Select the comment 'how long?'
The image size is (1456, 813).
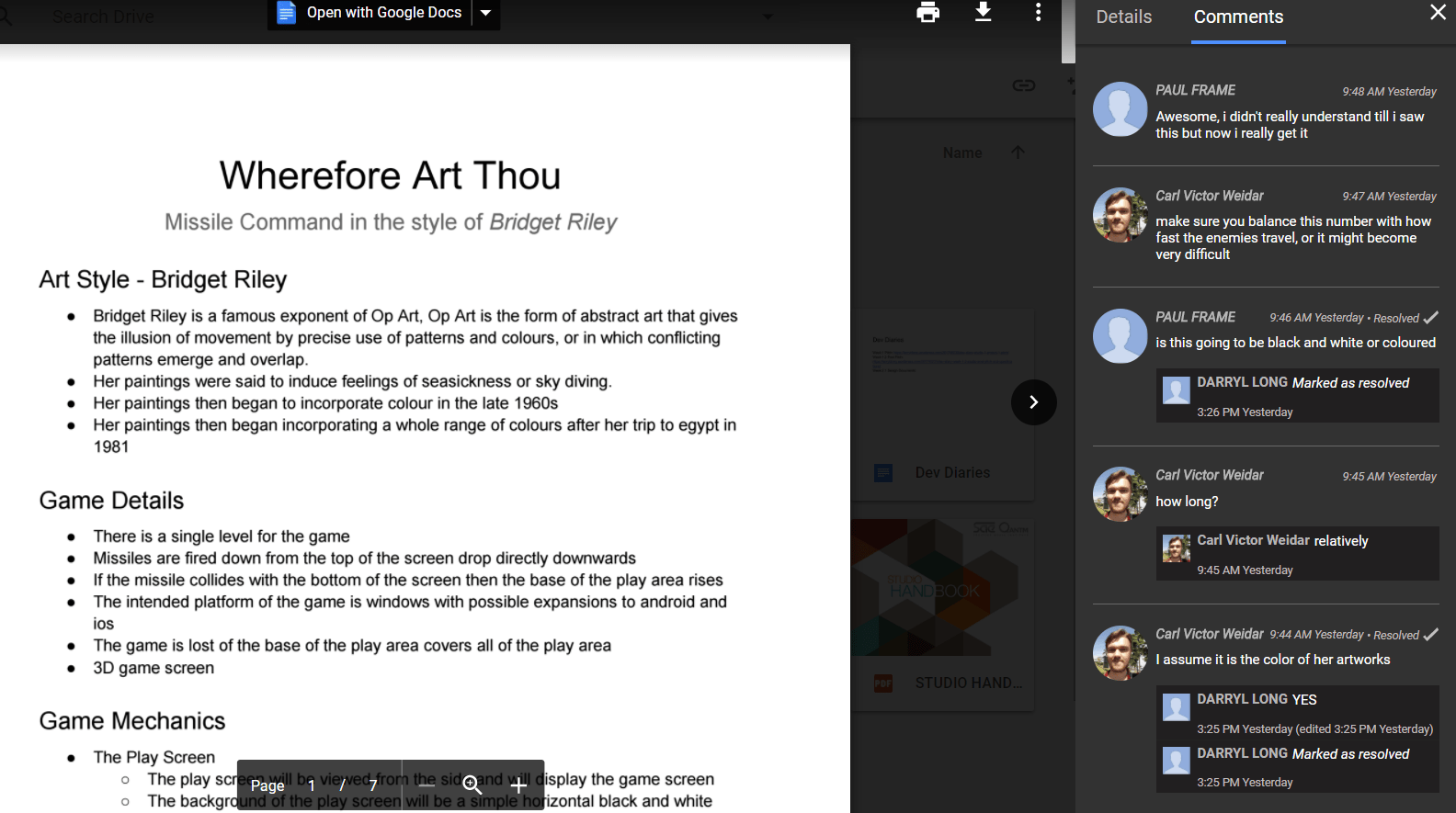pos(1187,502)
